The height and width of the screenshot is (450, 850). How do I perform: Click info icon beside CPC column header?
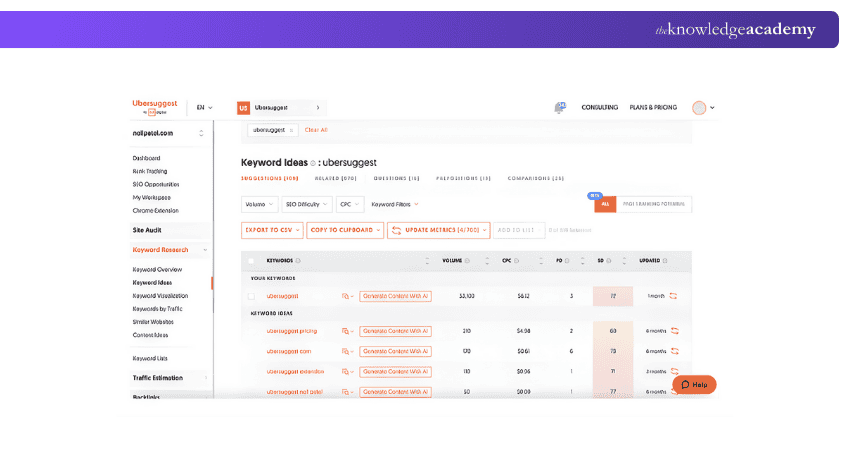tap(516, 261)
